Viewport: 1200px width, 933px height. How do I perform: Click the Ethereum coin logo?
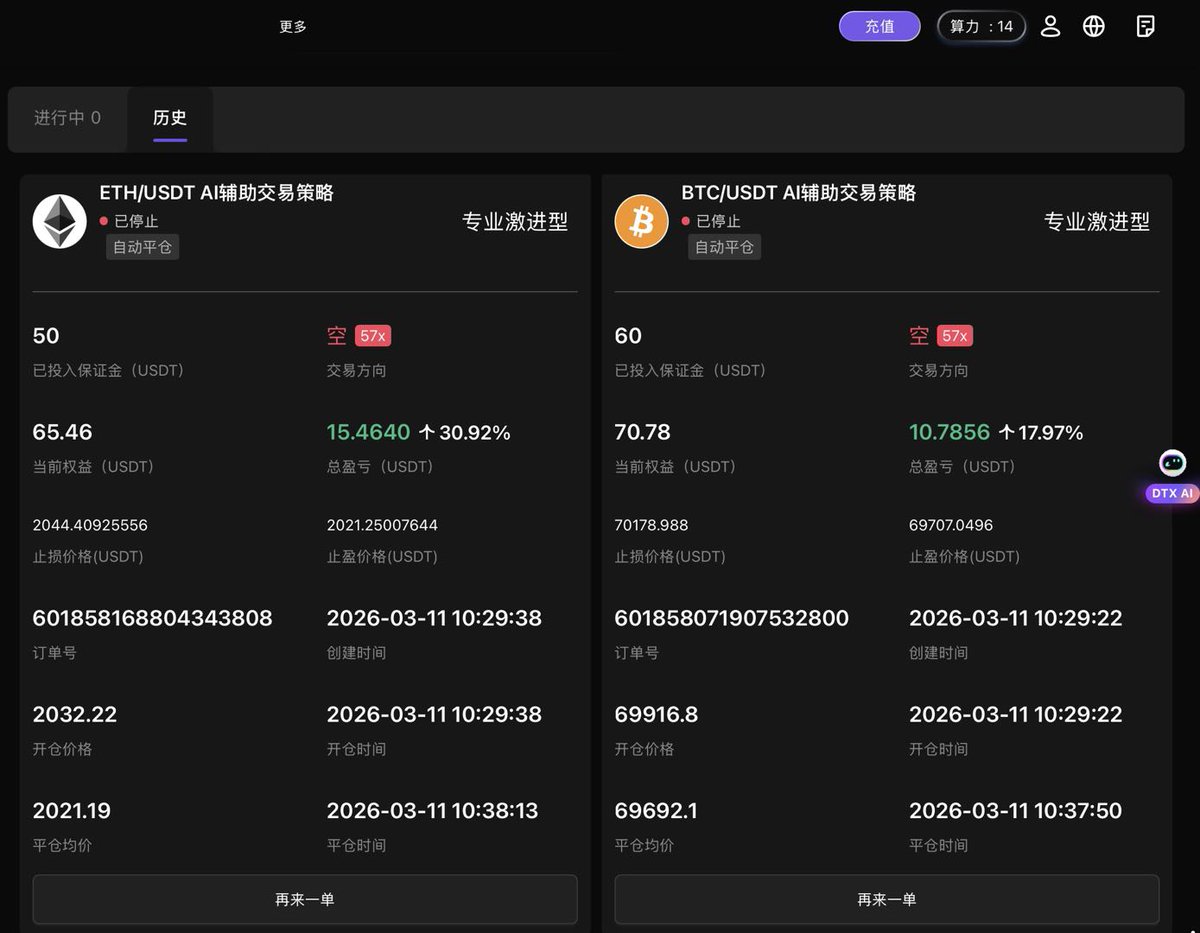pyautogui.click(x=59, y=221)
